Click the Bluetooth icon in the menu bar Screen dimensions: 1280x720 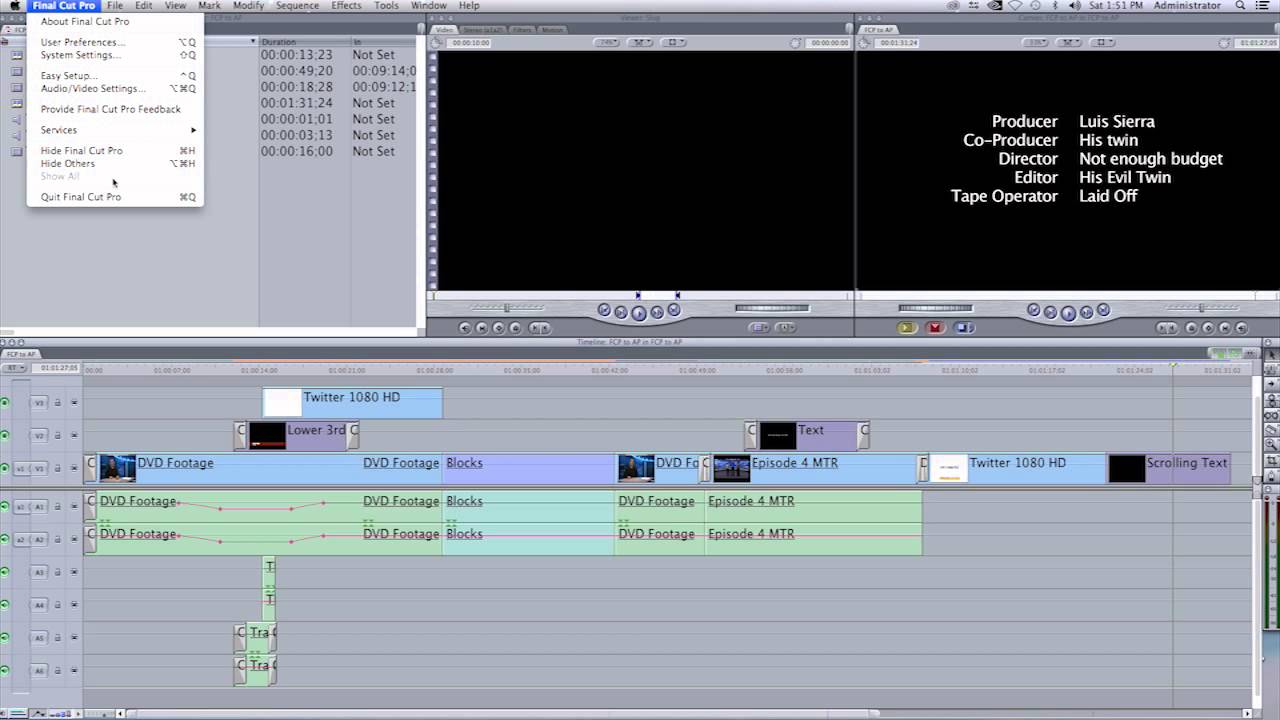(x=1053, y=6)
